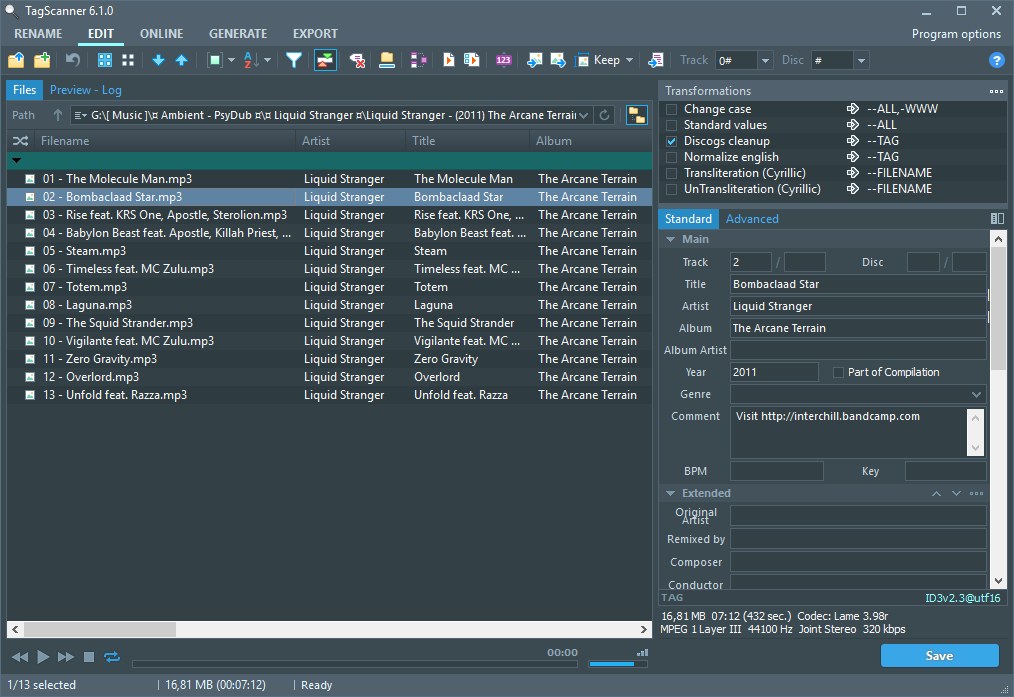The width and height of the screenshot is (1014, 697).
Task: Click the single page with orange arrow icon
Action: coord(449,60)
